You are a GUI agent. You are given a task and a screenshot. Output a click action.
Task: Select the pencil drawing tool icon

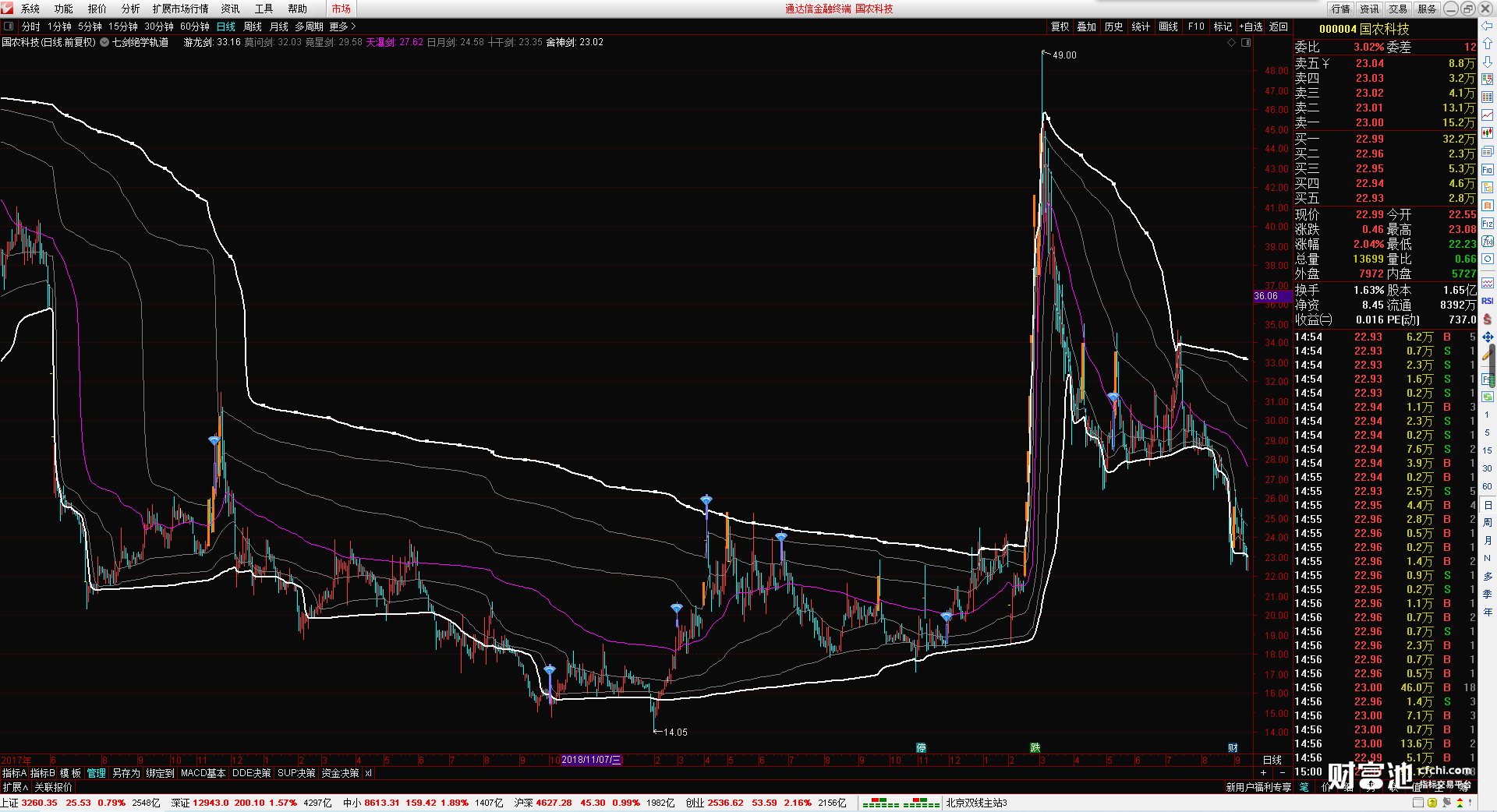[x=1488, y=355]
